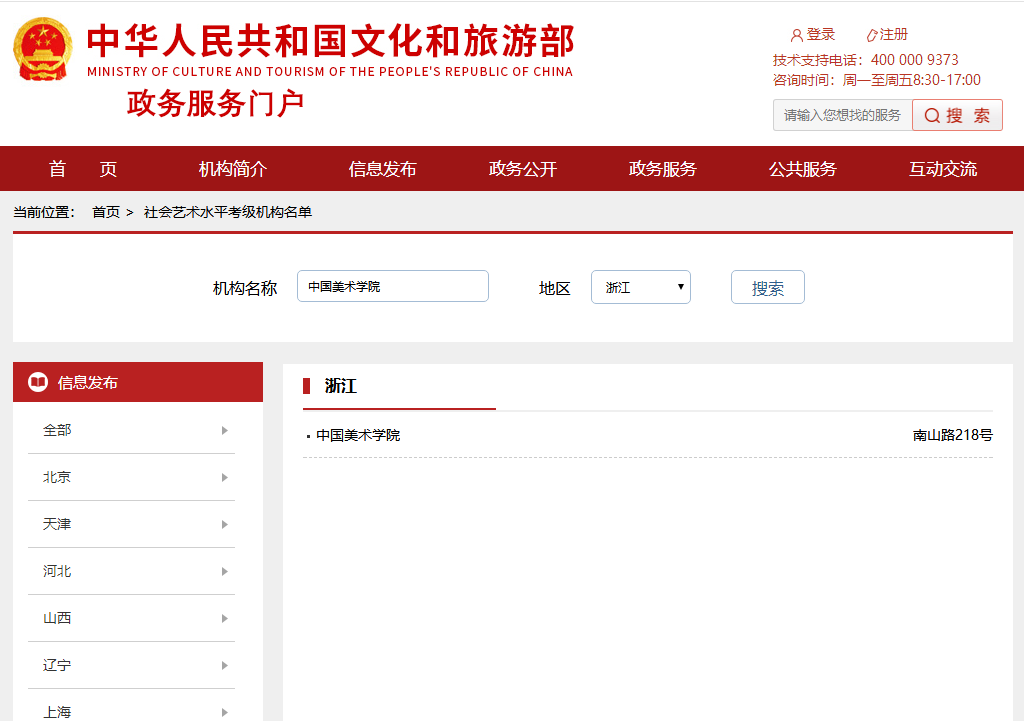1024x721 pixels.
Task: Select 互动交流 from the red menu bar
Action: pyautogui.click(x=942, y=169)
